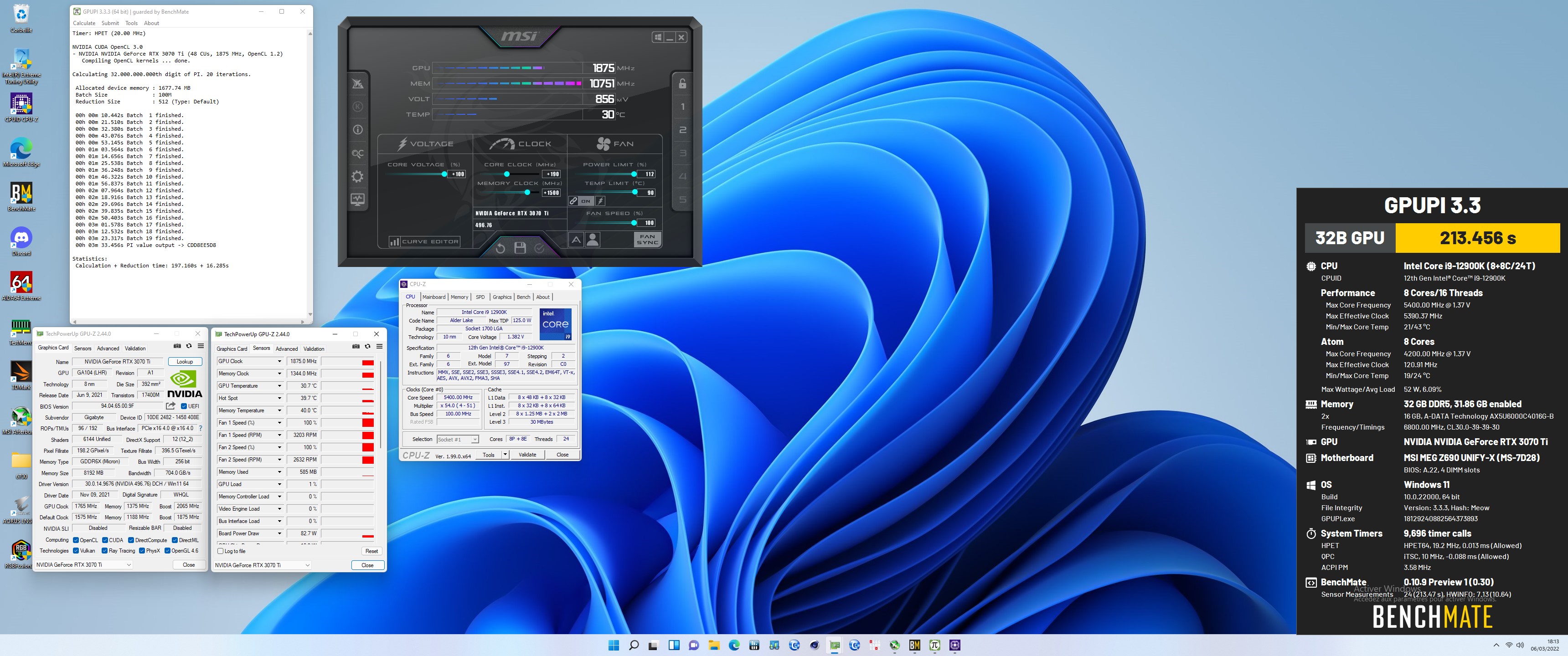Toggle PhysX checkbox in GPU-Z
The height and width of the screenshot is (656, 1568).
click(x=142, y=551)
